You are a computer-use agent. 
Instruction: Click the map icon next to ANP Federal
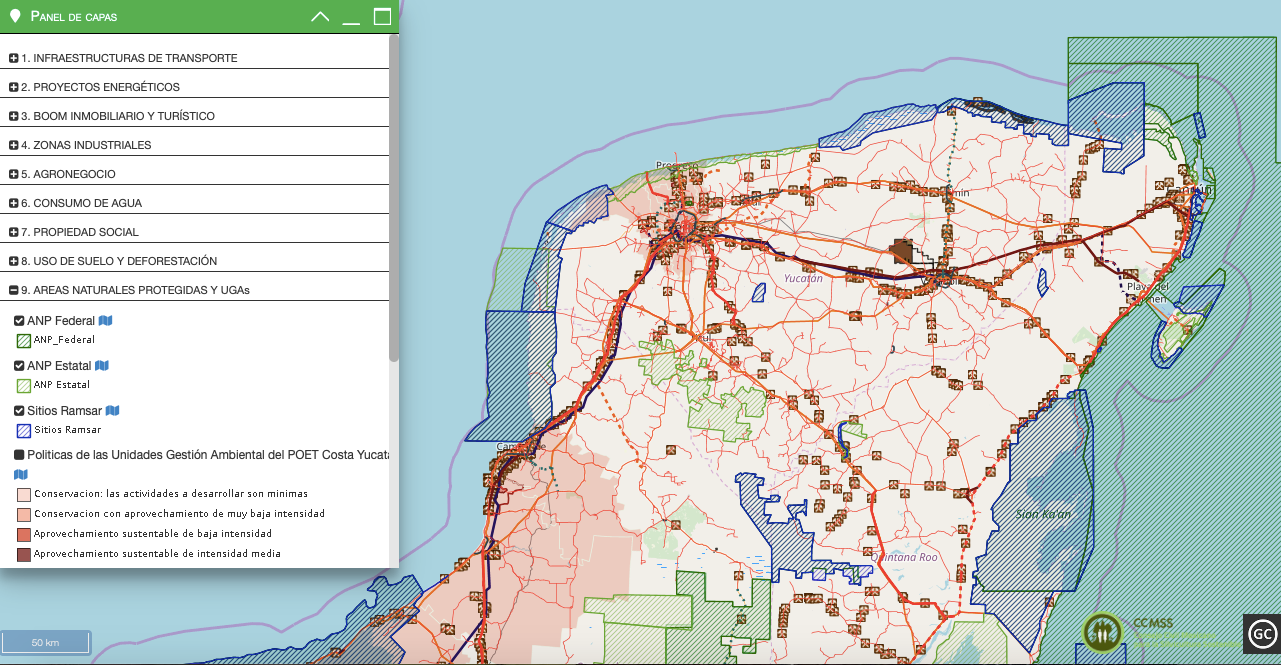click(x=105, y=321)
